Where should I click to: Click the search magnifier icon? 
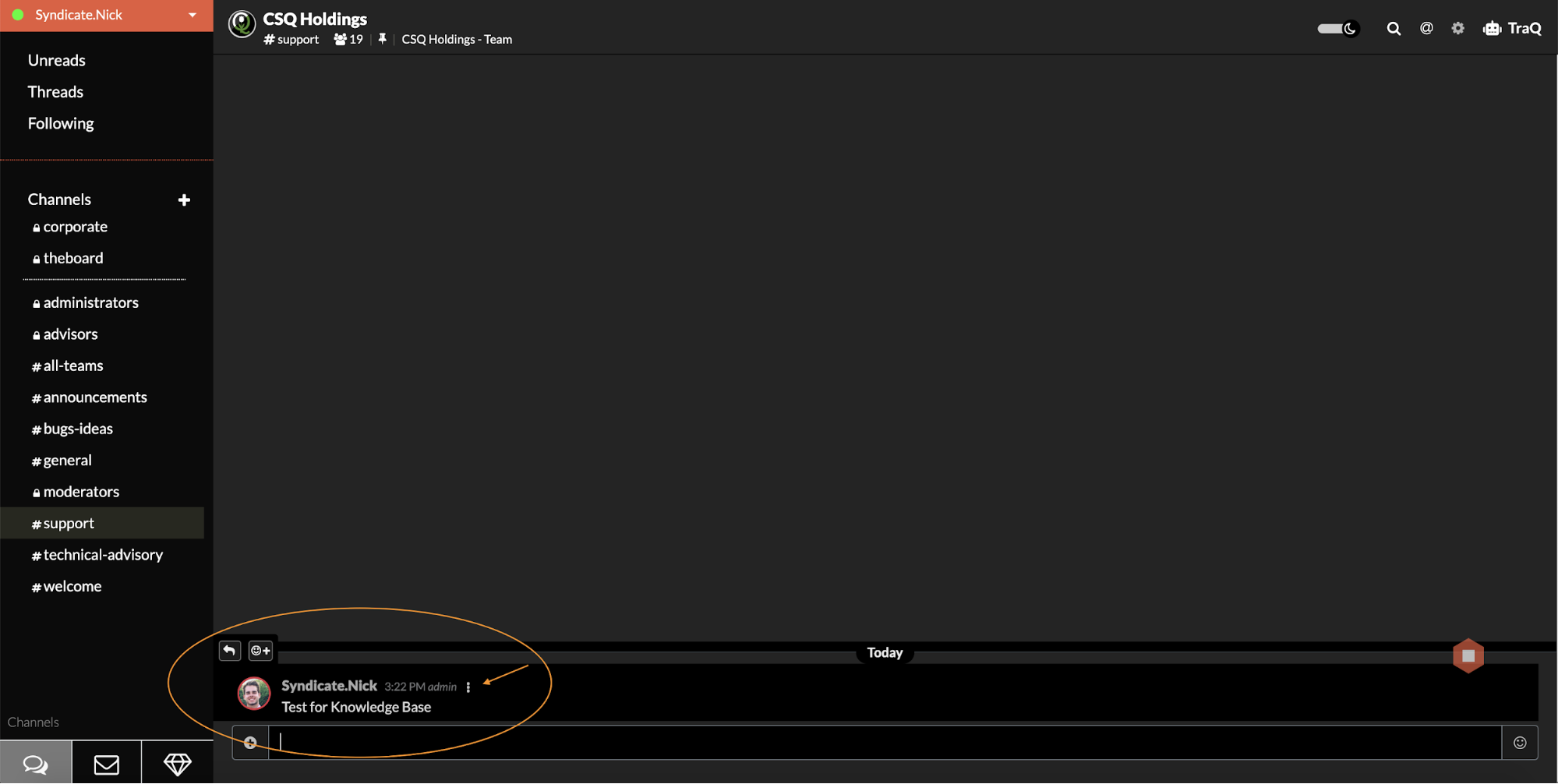1394,29
